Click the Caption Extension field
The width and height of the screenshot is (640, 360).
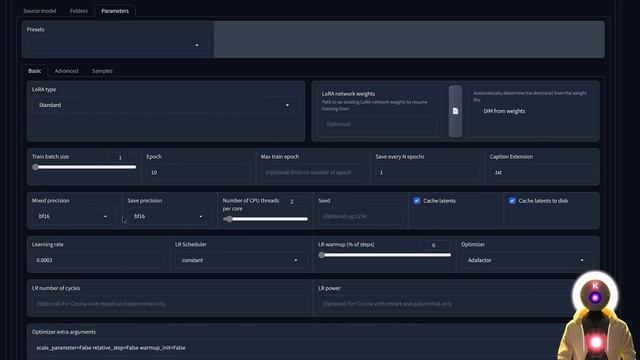coord(542,172)
